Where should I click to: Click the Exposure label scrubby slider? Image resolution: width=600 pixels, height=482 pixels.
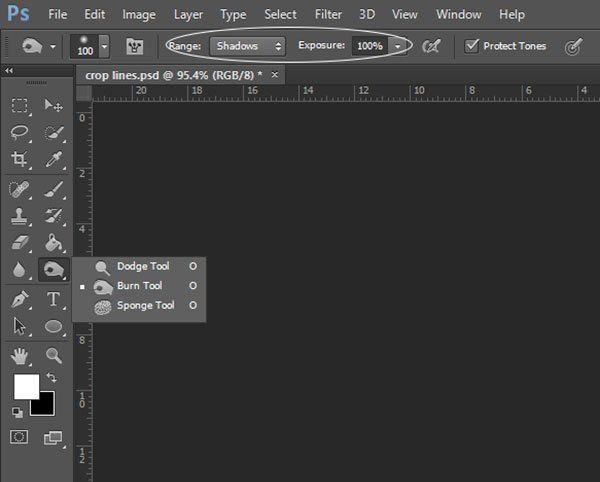[321, 46]
